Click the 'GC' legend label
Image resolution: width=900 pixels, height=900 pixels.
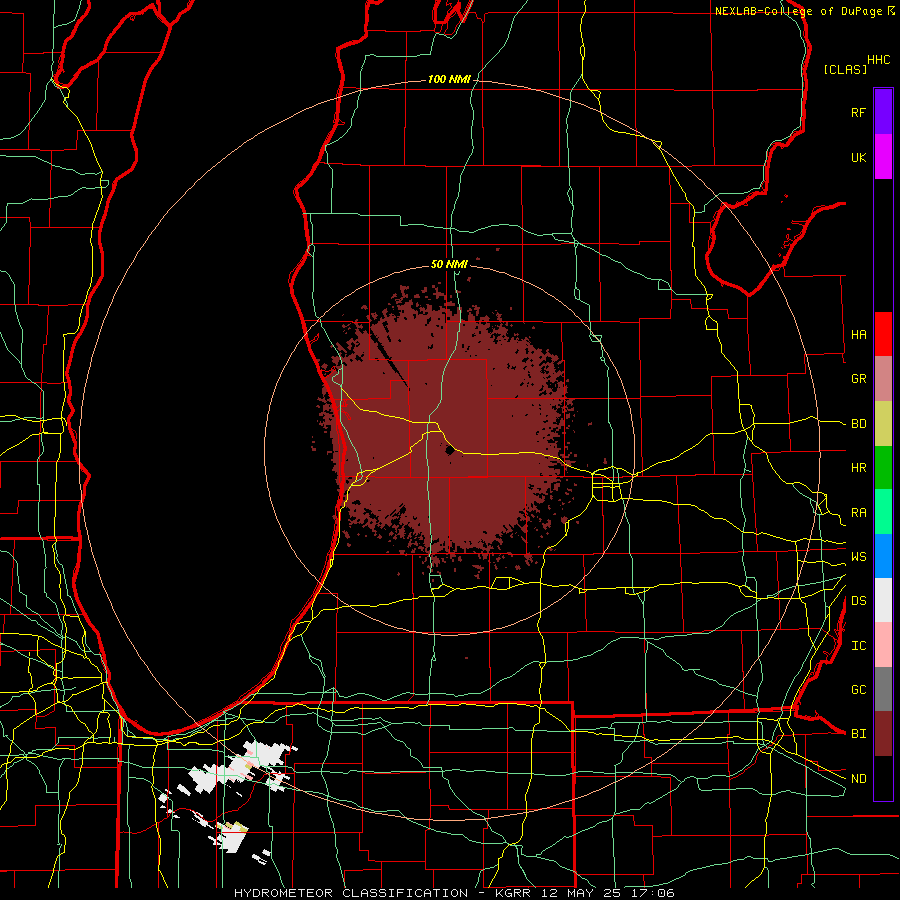[858, 690]
